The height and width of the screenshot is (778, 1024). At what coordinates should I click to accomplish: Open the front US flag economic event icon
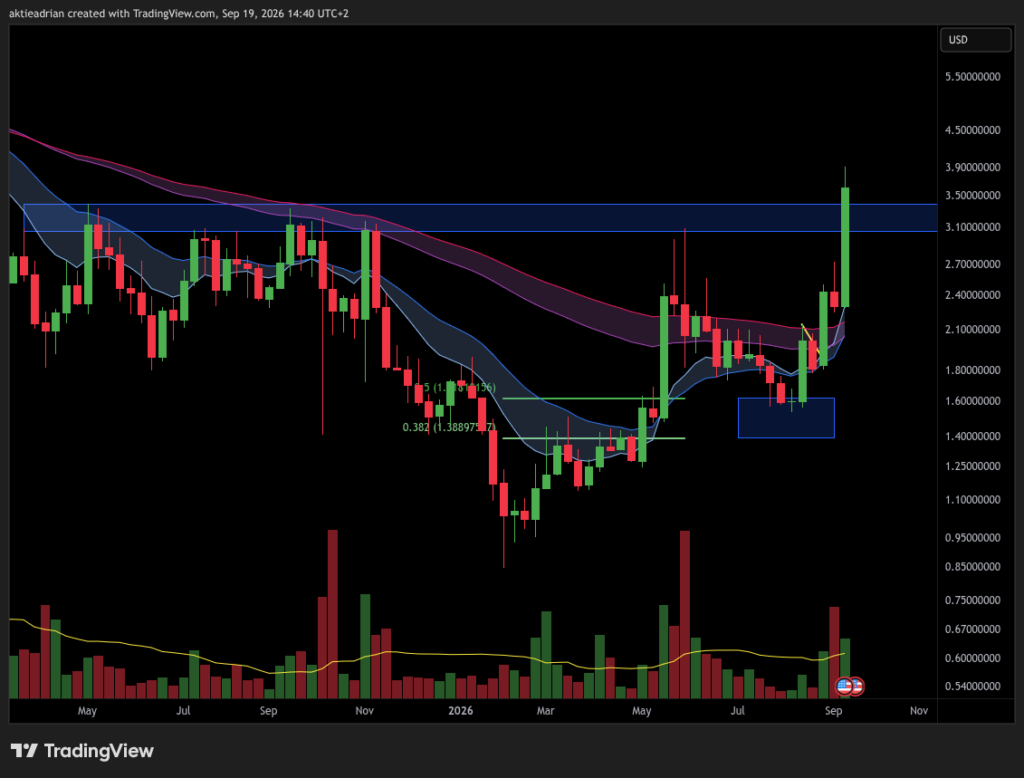tap(844, 687)
